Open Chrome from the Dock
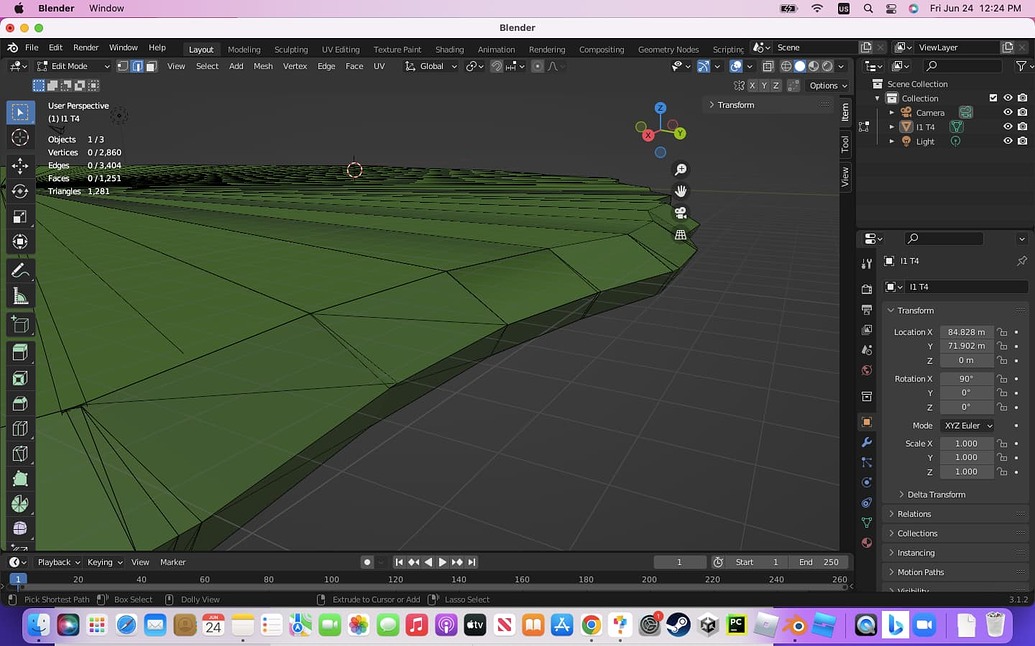 [x=591, y=624]
